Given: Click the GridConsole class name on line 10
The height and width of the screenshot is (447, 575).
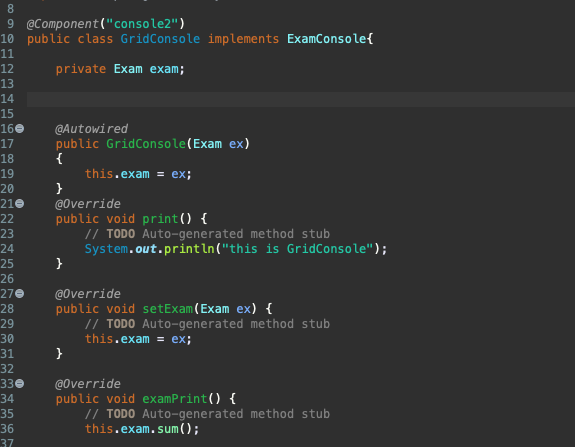Looking at the screenshot, I should coord(160,39).
